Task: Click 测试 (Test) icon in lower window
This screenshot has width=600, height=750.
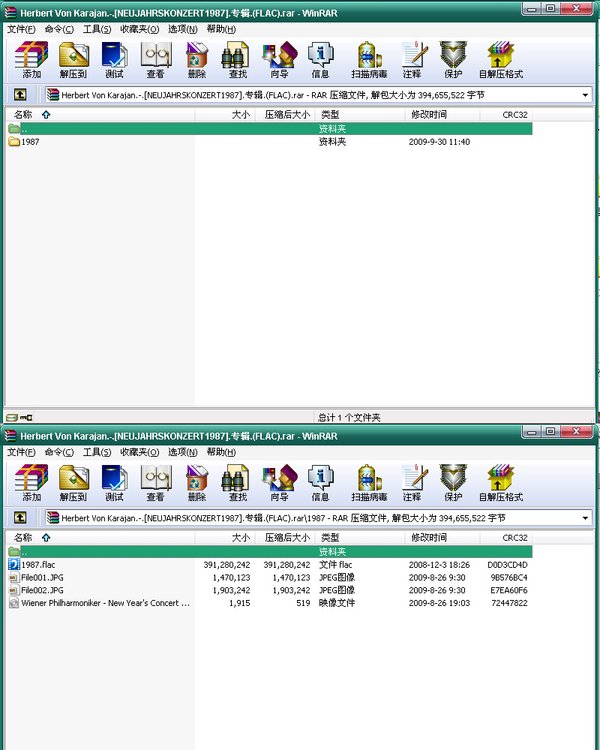Action: pyautogui.click(x=114, y=483)
